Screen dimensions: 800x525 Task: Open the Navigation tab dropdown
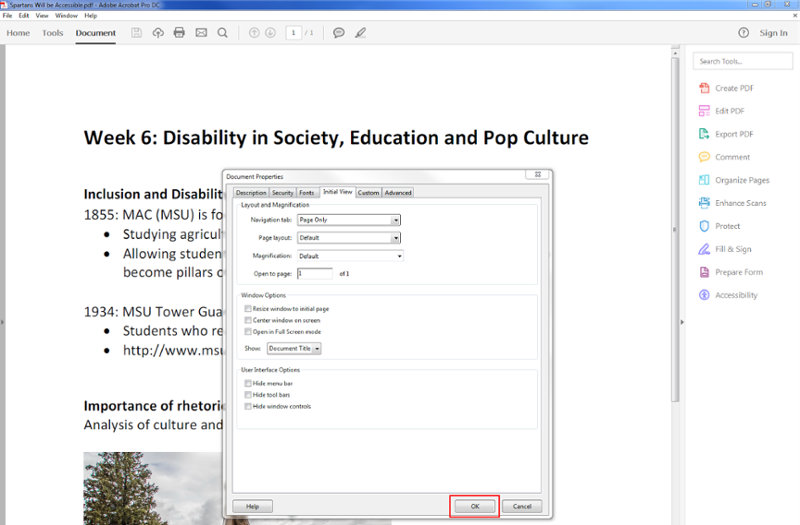click(349, 220)
